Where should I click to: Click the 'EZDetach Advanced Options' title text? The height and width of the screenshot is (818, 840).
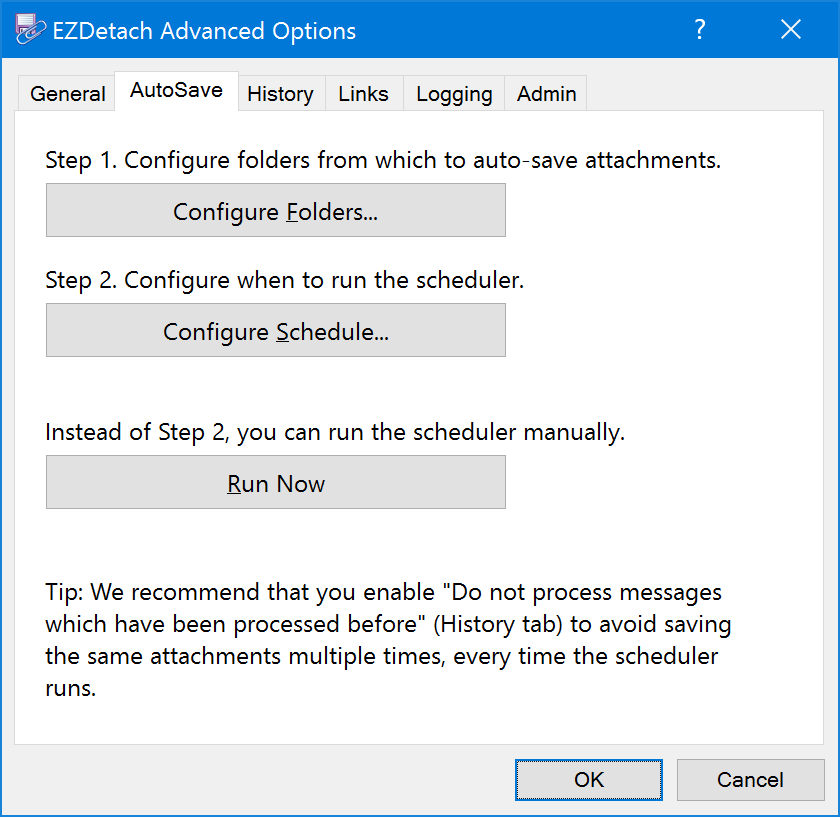click(204, 31)
